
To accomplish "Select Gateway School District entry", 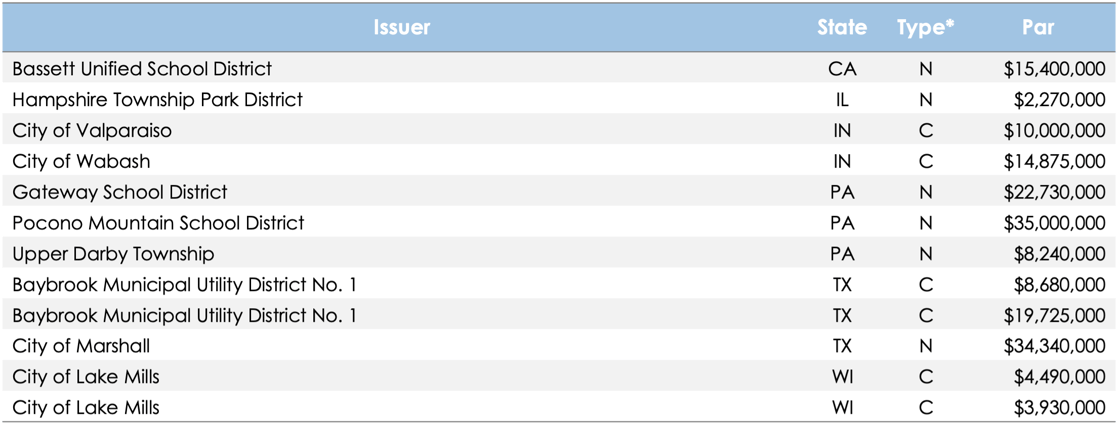I will (120, 192).
